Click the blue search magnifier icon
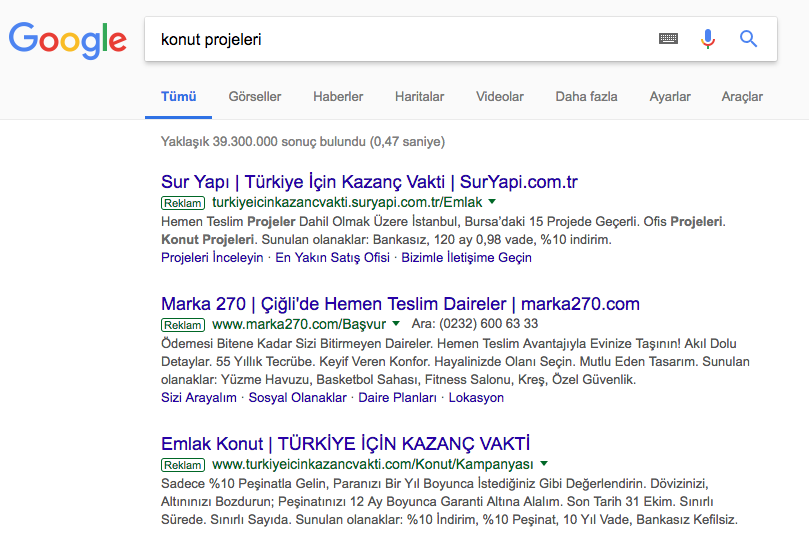 (748, 39)
